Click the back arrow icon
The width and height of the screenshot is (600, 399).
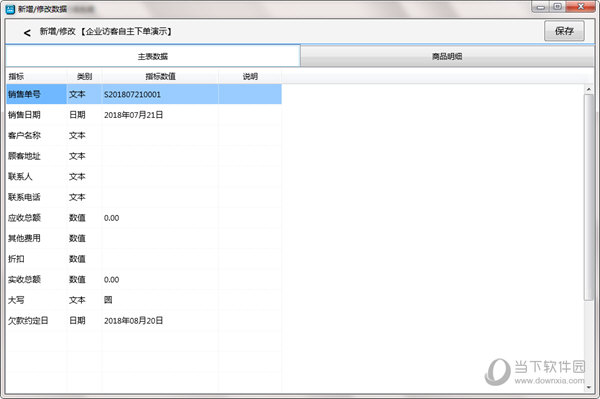[x=27, y=33]
